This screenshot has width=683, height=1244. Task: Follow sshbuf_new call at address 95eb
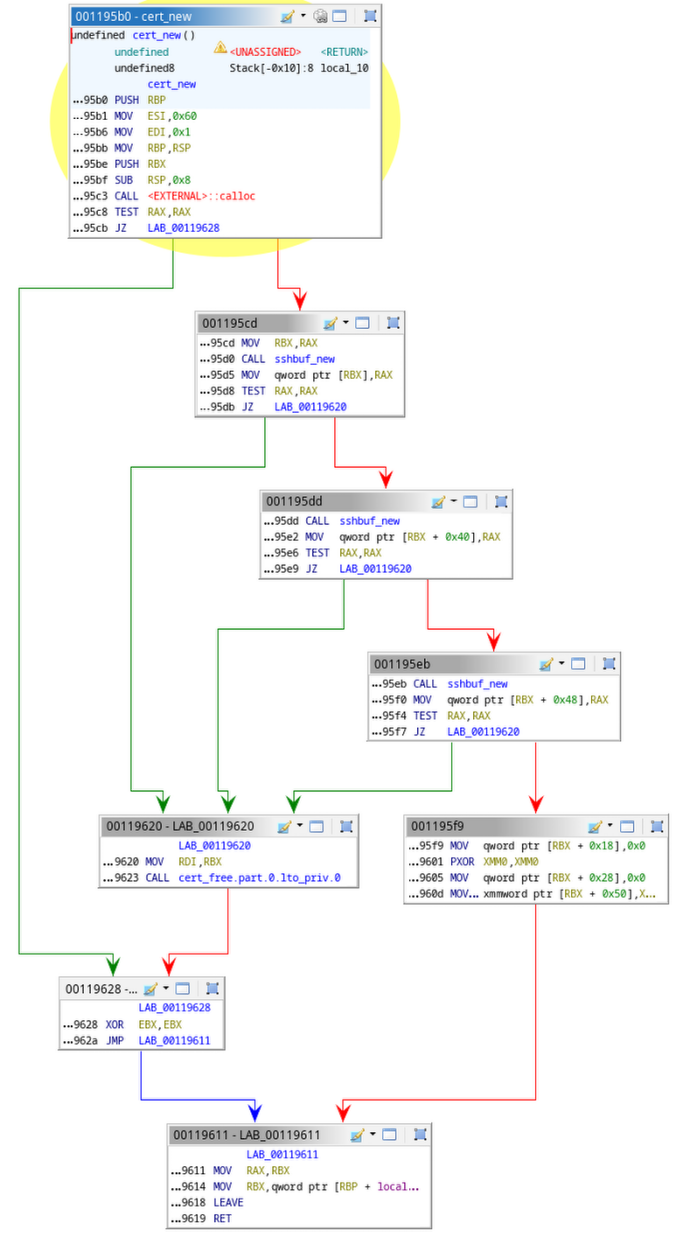click(477, 684)
